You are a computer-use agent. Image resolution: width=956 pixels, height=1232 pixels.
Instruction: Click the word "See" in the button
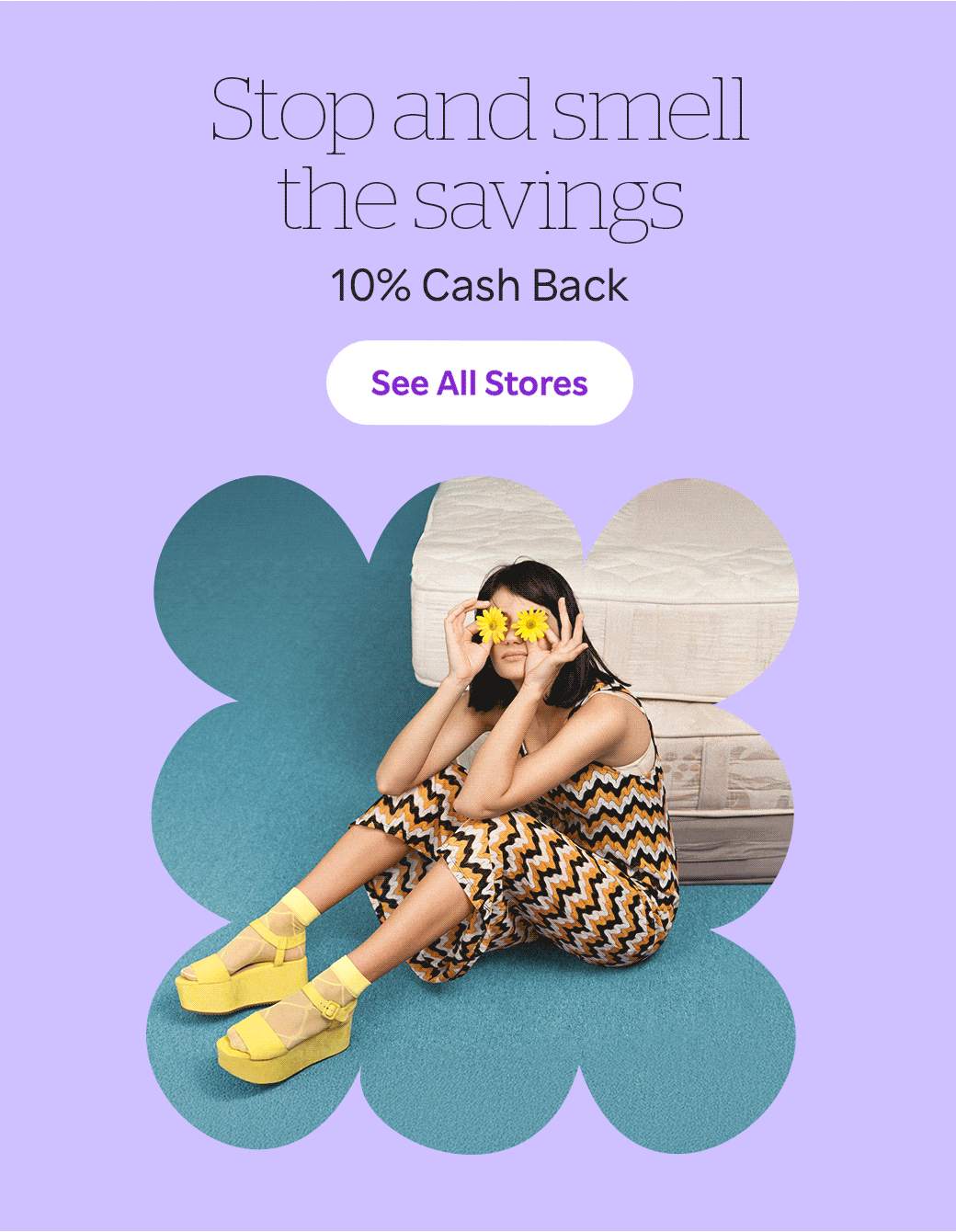point(400,383)
